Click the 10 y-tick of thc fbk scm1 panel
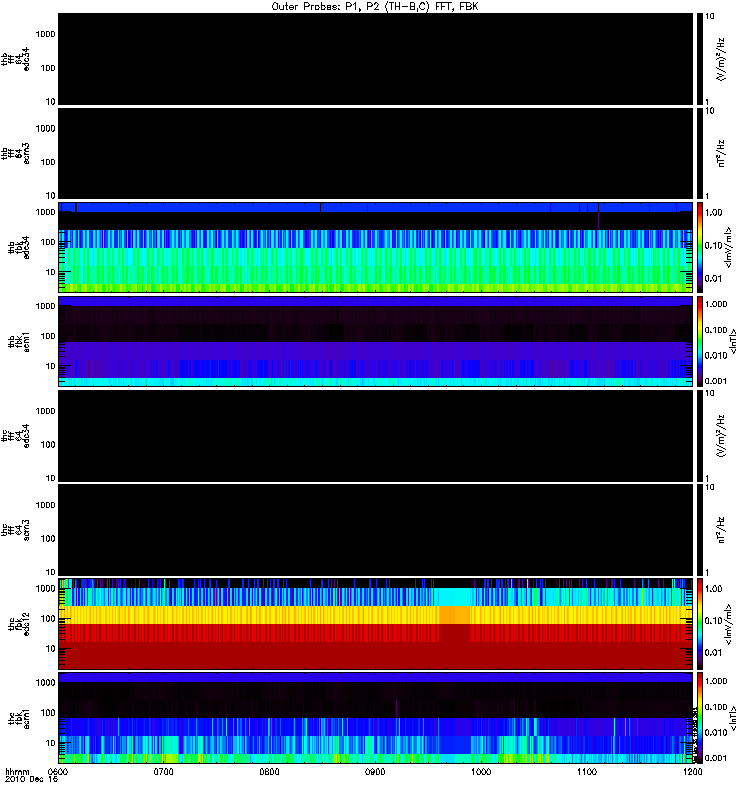 click(x=51, y=743)
